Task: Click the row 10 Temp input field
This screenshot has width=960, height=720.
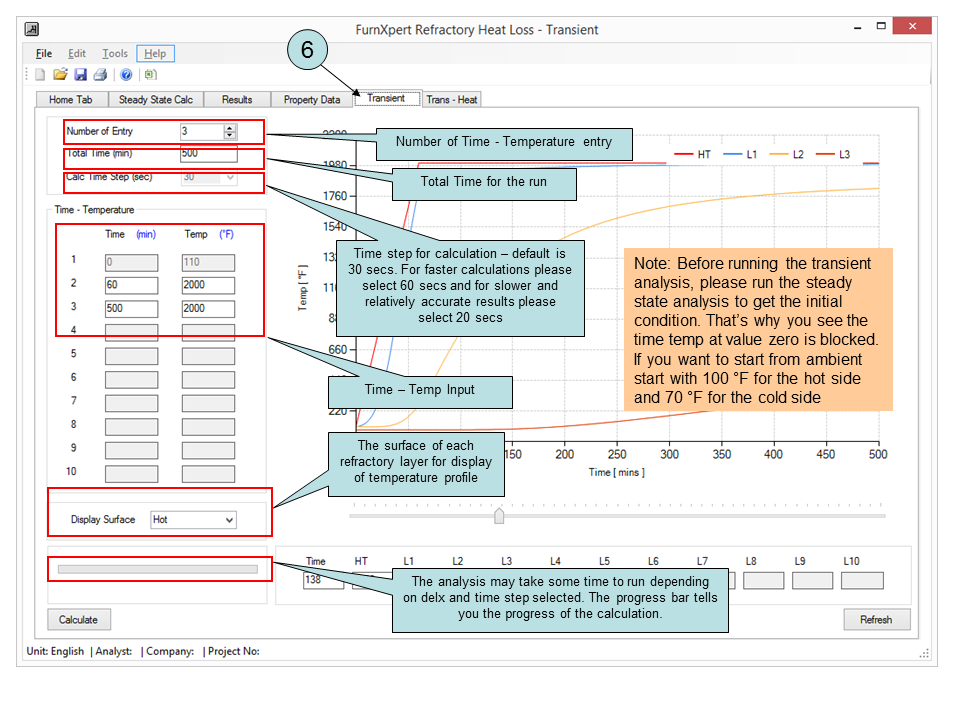Action: 208,474
